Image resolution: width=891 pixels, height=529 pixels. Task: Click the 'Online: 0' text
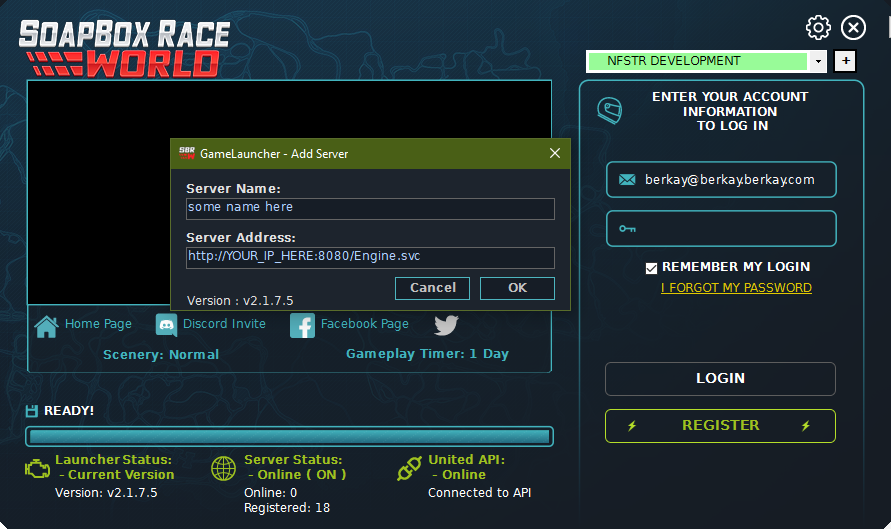pyautogui.click(x=270, y=493)
